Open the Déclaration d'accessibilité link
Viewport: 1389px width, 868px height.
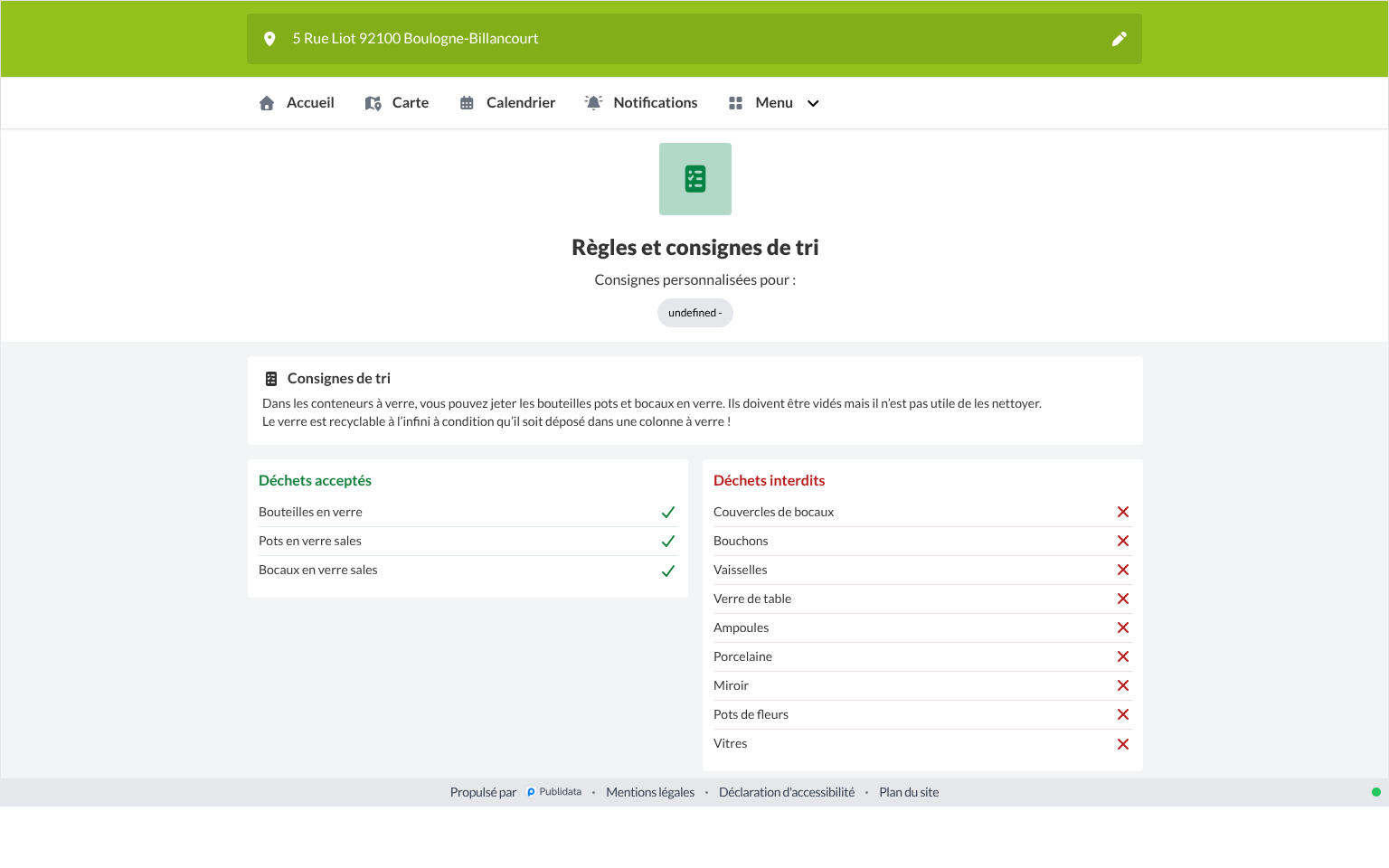pyautogui.click(x=787, y=792)
